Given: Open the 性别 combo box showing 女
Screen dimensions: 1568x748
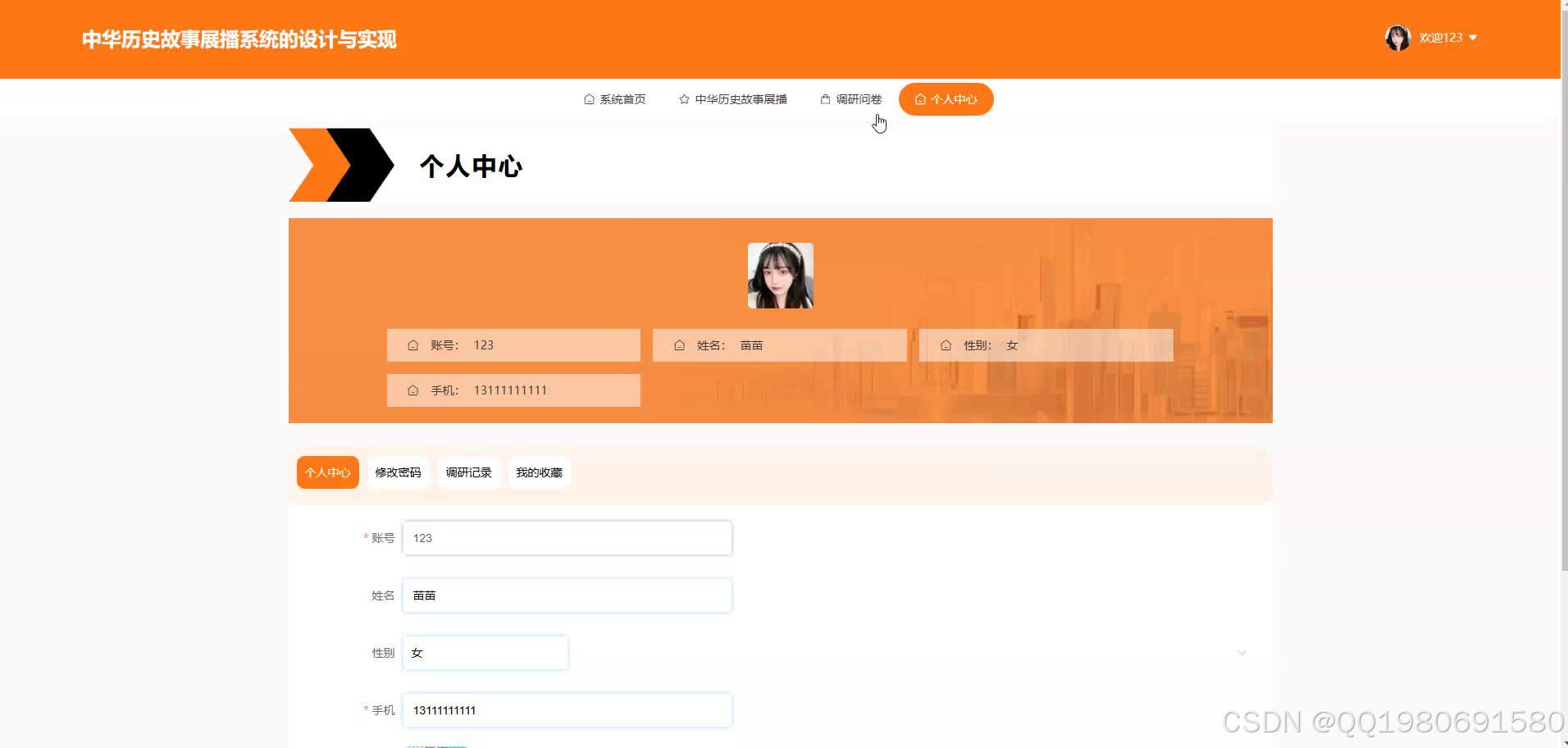Looking at the screenshot, I should tap(484, 652).
